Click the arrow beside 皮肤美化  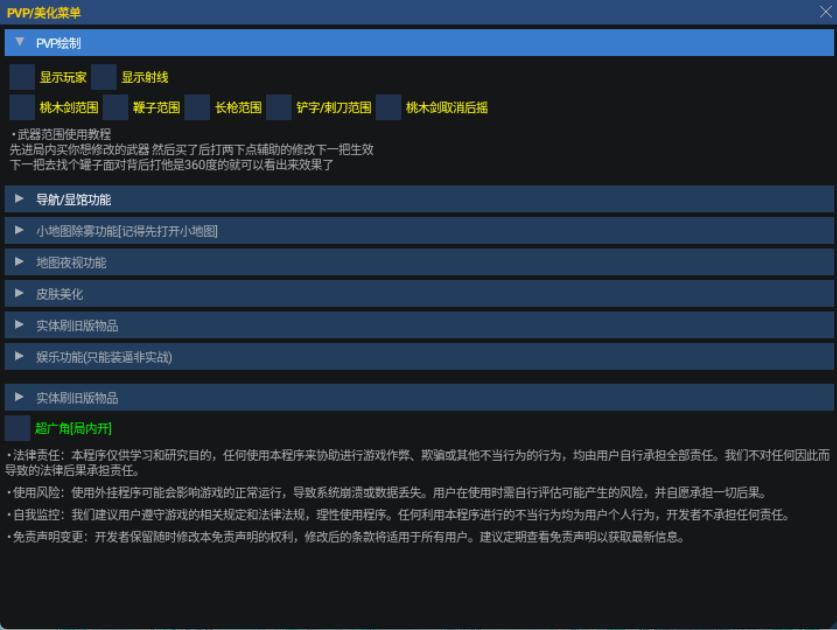(19, 294)
